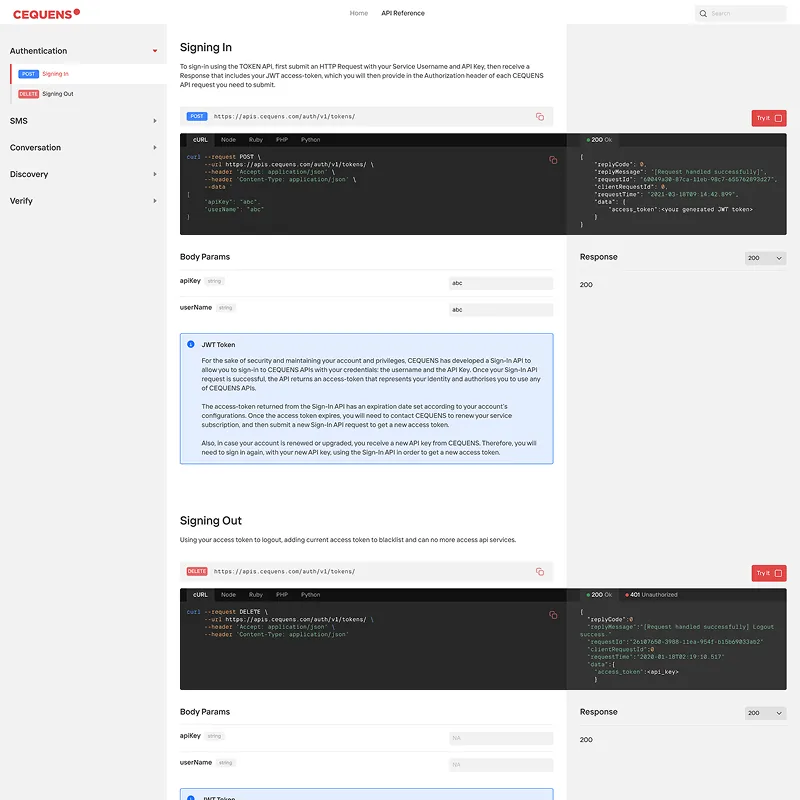Copy the Signing Out DELETE URL
This screenshot has width=800, height=800.
540,572
